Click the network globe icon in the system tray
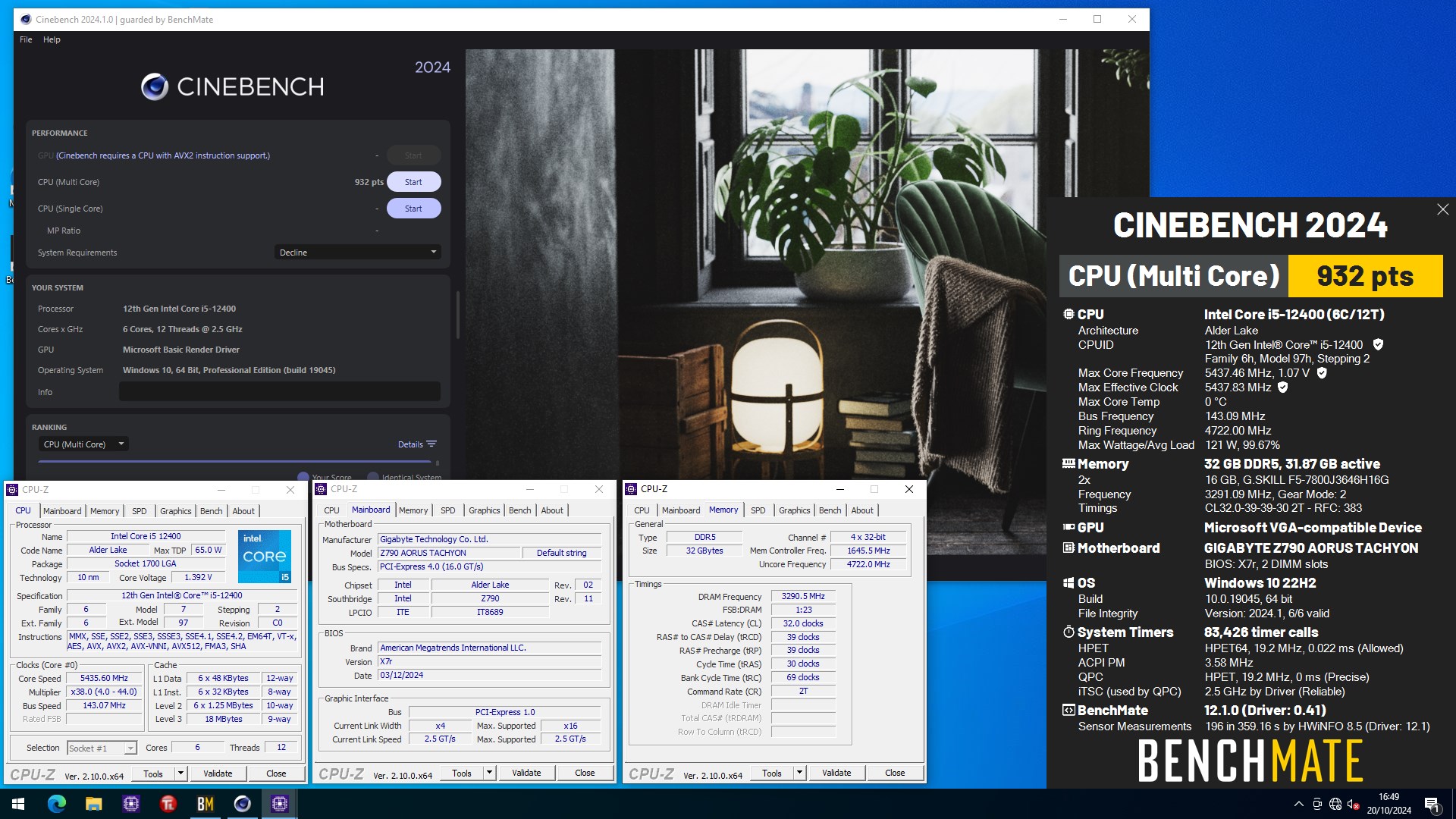This screenshot has height=819, width=1456. coord(1335,804)
